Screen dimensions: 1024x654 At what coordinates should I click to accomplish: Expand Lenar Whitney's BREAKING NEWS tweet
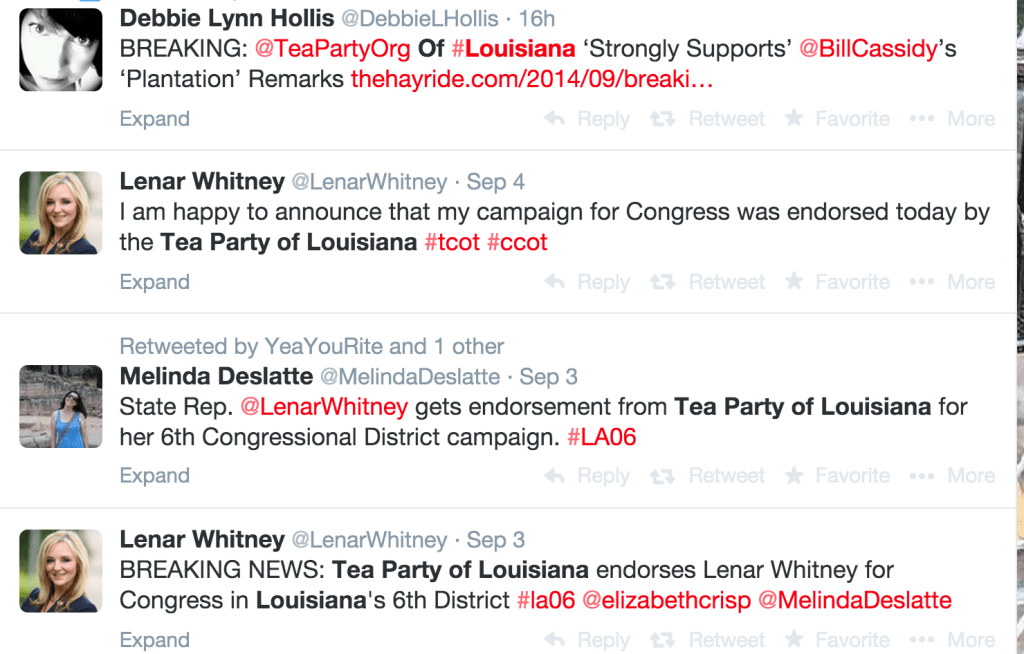pos(154,639)
